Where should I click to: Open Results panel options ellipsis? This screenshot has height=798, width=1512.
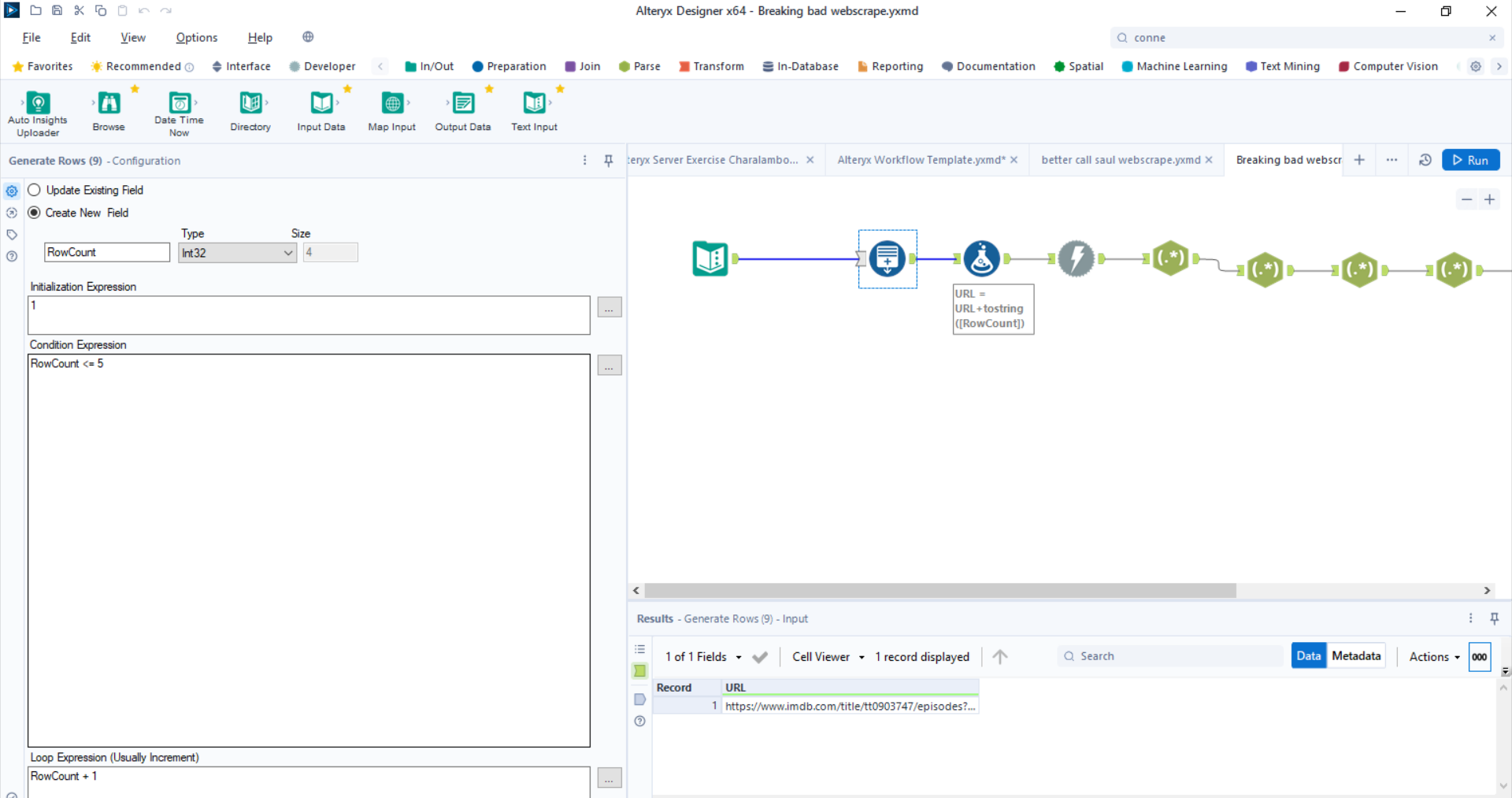[1470, 618]
